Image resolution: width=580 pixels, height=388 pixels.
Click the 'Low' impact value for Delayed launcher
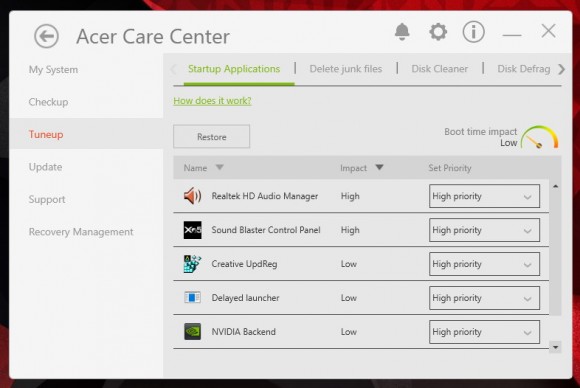[348, 298]
